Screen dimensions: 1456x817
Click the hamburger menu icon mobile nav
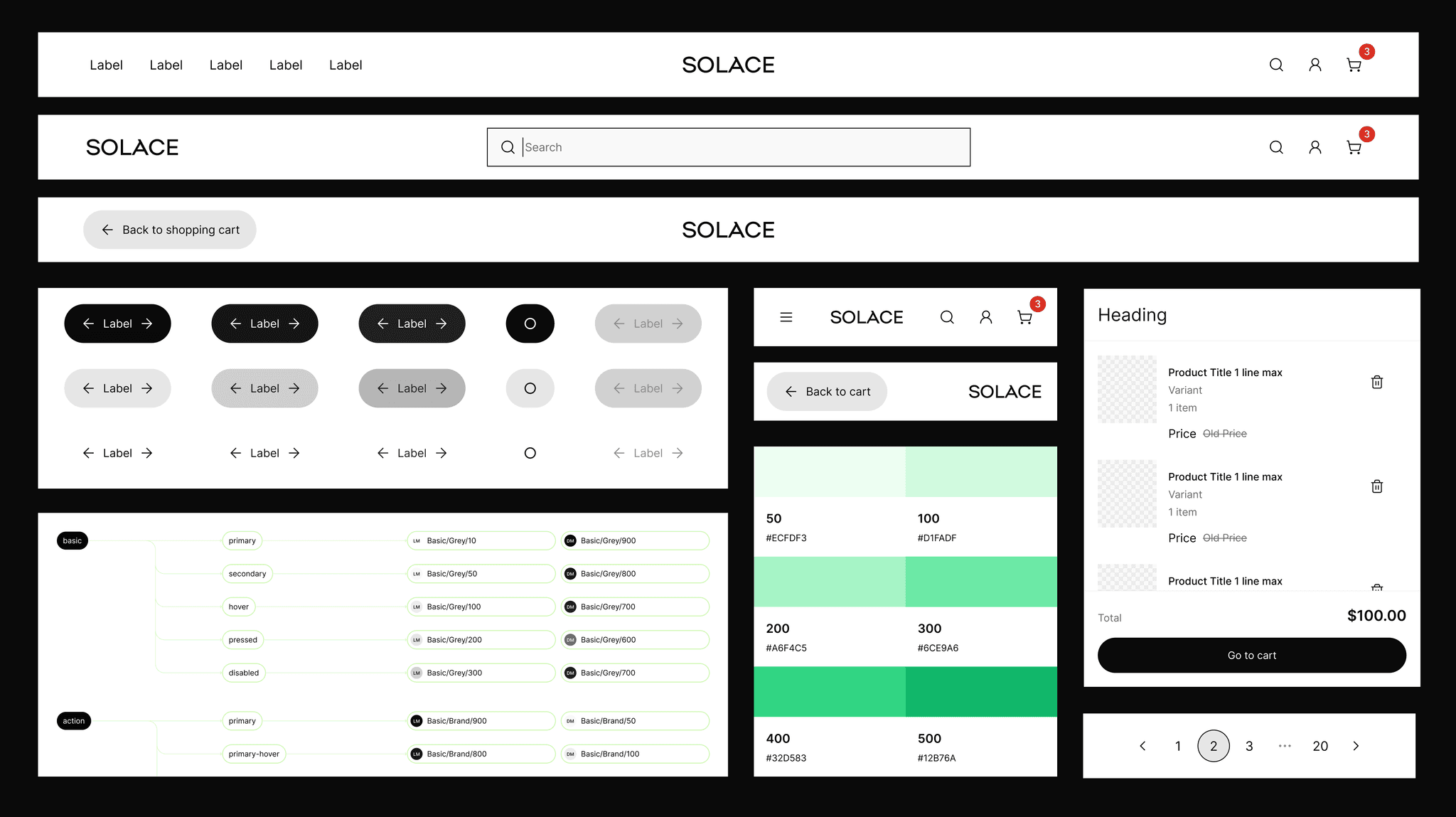[787, 316]
